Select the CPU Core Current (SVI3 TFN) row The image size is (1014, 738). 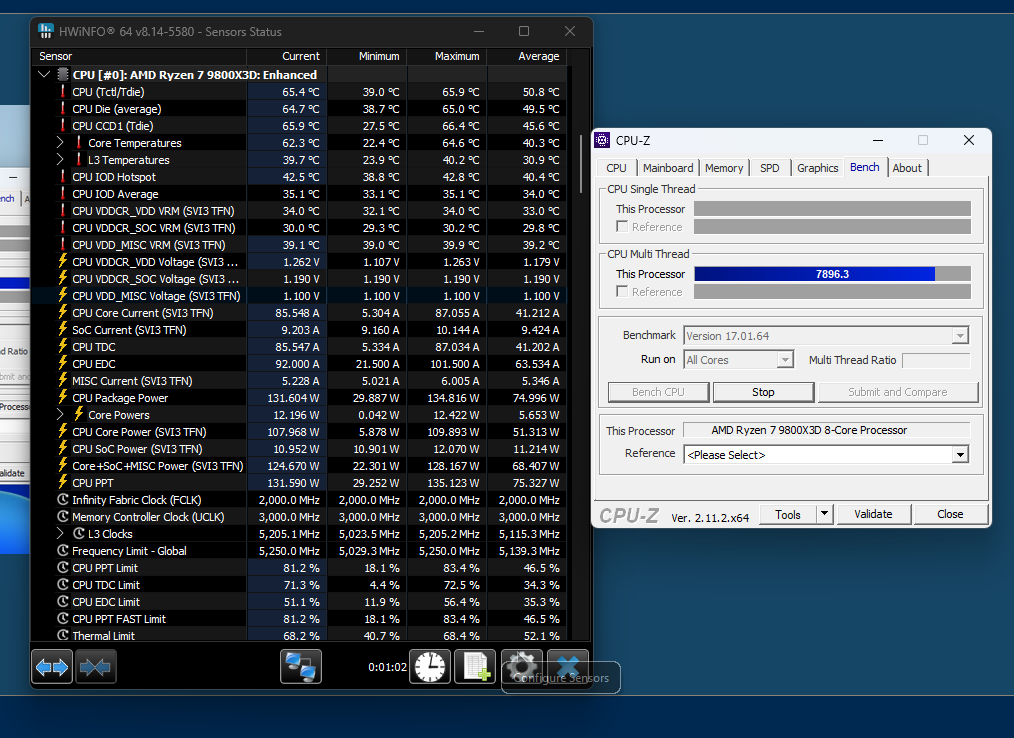point(299,312)
